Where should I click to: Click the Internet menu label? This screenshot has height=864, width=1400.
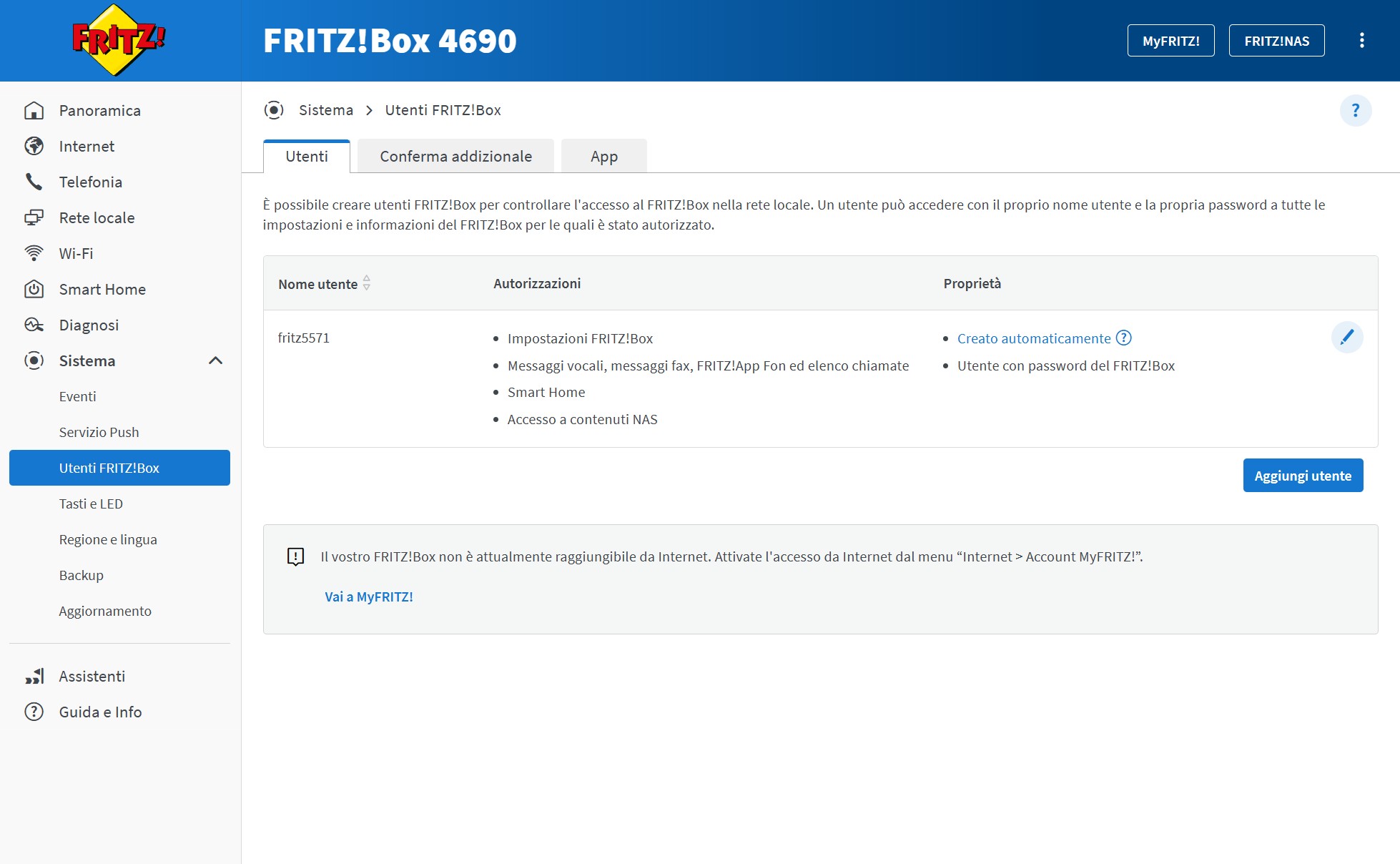tap(87, 146)
